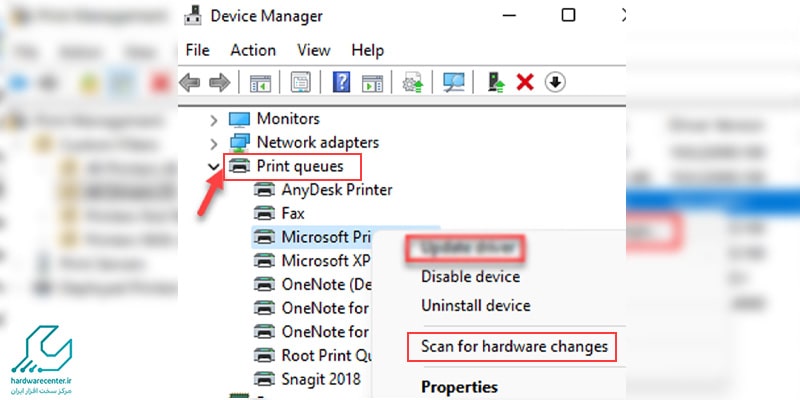Select Disable device in context menu
This screenshot has height=400, width=800.
(x=470, y=277)
